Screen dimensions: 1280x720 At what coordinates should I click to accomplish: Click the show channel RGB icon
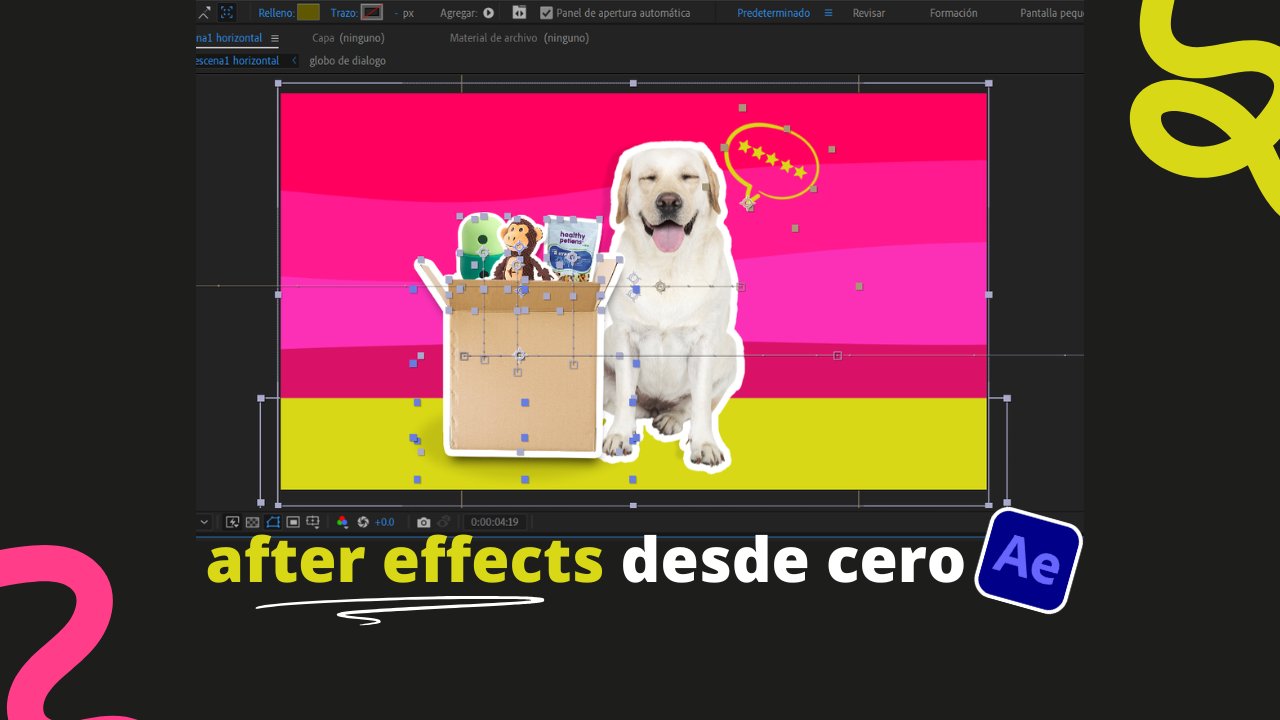click(342, 522)
